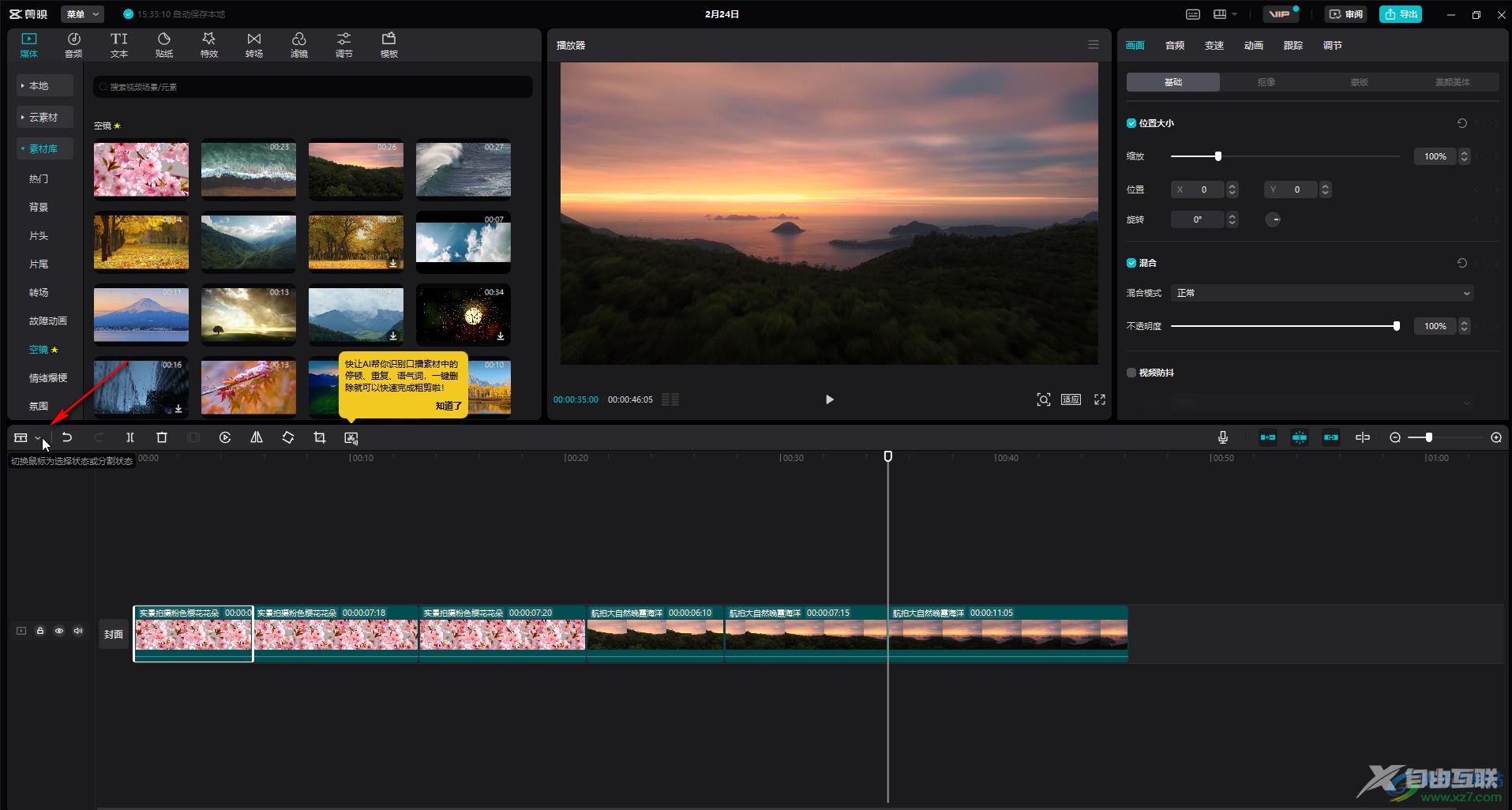Click the freeze frame play-circle icon
1512x810 pixels.
[225, 437]
